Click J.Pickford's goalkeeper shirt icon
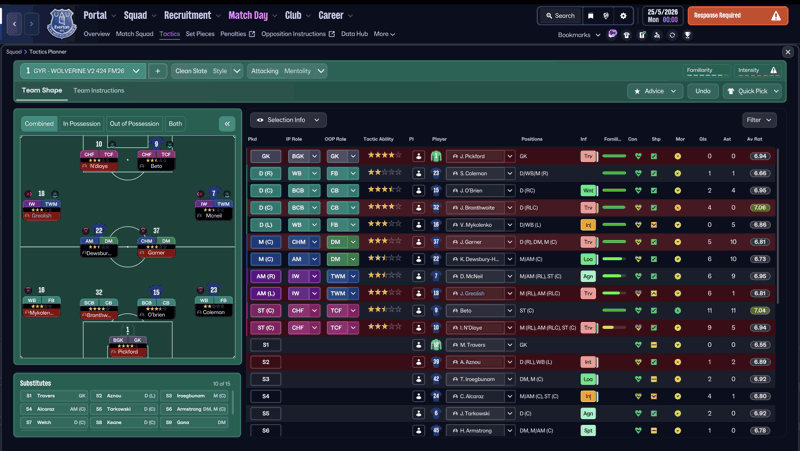800x451 pixels. tap(436, 156)
